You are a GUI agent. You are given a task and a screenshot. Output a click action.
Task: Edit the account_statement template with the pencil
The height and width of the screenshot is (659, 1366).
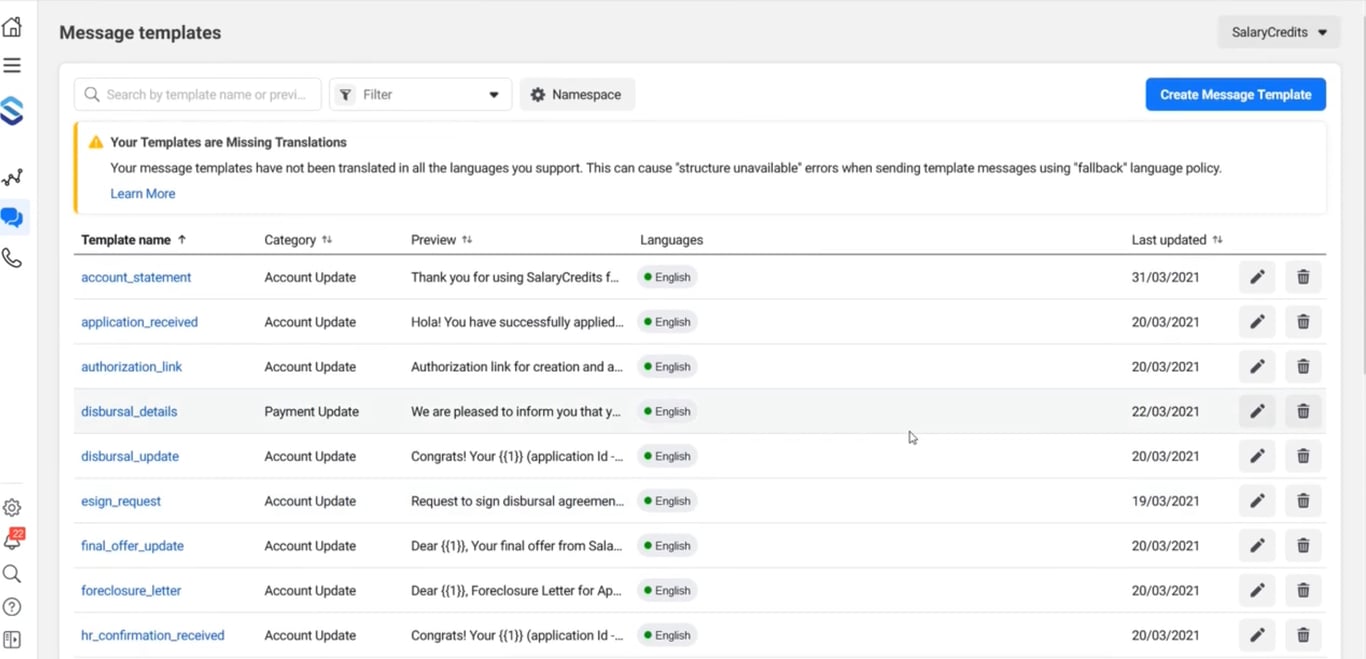point(1257,277)
